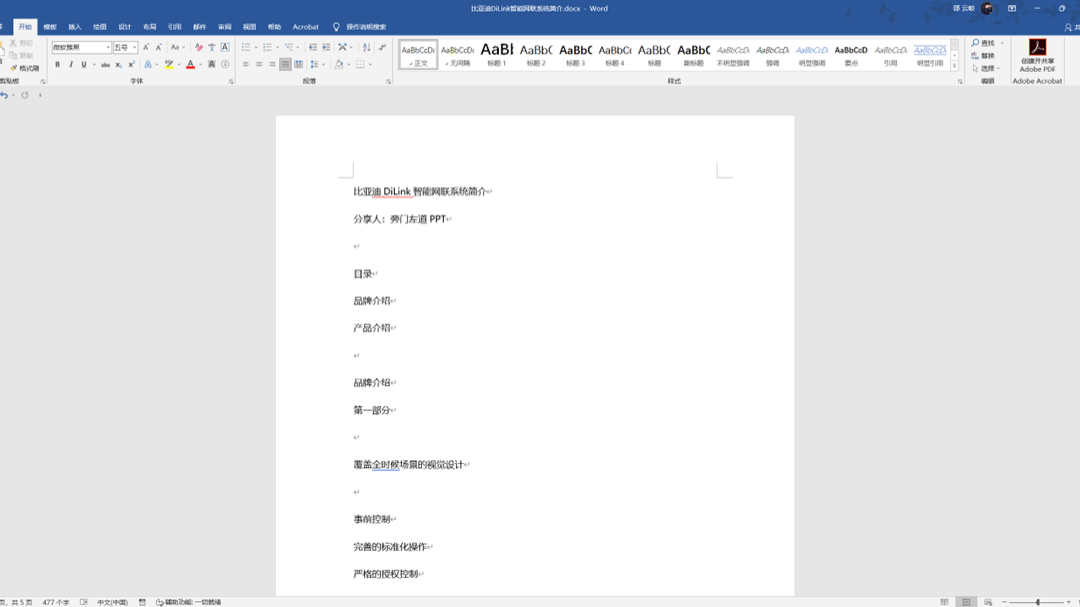Screen dimensions: 1080x607
Task: Expand the styles gallery more arrow
Action: [x=955, y=66]
